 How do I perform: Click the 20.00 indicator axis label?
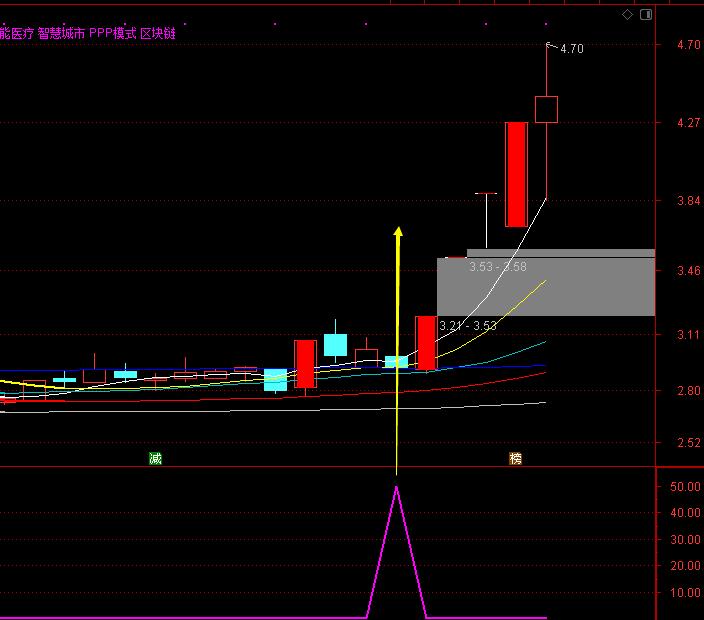(685, 566)
